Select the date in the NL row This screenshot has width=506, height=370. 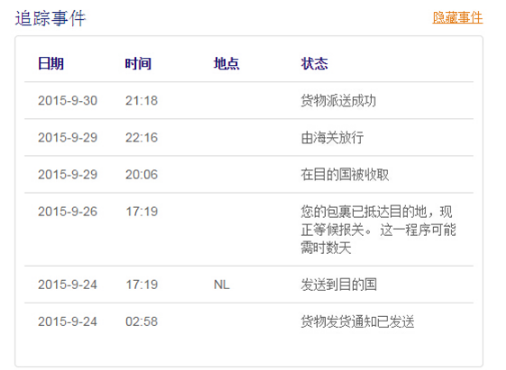[x=68, y=285]
